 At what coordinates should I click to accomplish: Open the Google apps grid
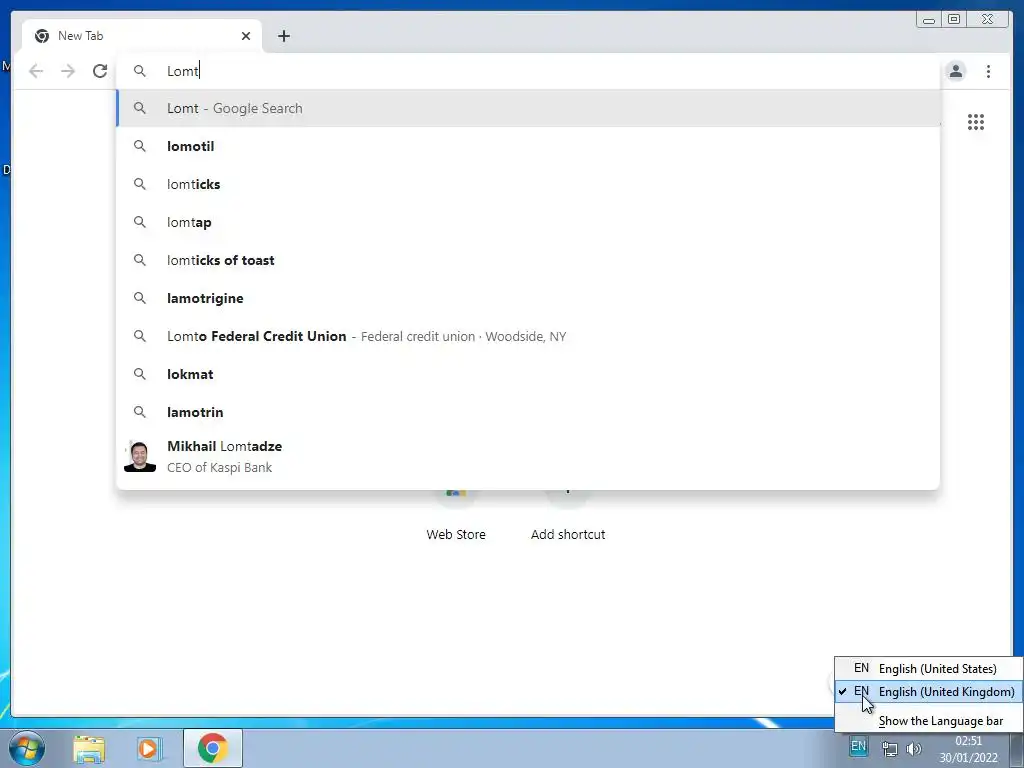976,121
